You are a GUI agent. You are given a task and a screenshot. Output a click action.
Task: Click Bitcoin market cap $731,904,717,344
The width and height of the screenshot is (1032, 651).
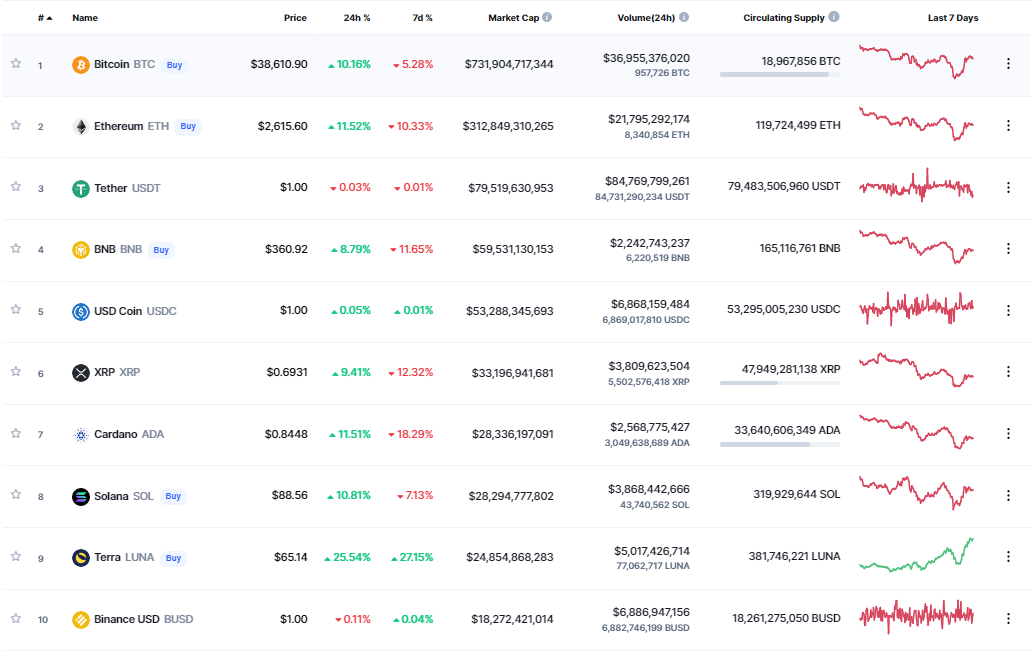click(x=509, y=65)
